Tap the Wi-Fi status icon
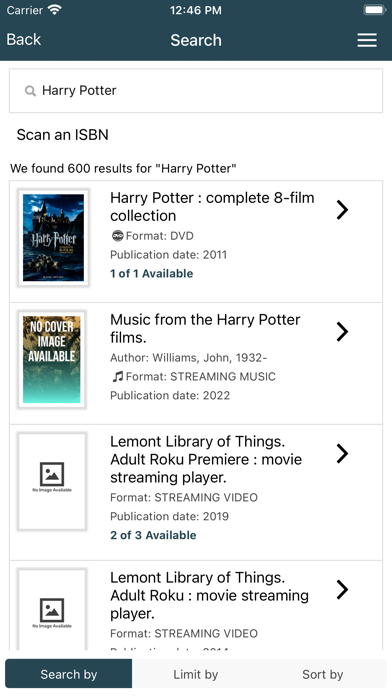This screenshot has width=392, height=696. 55,10
